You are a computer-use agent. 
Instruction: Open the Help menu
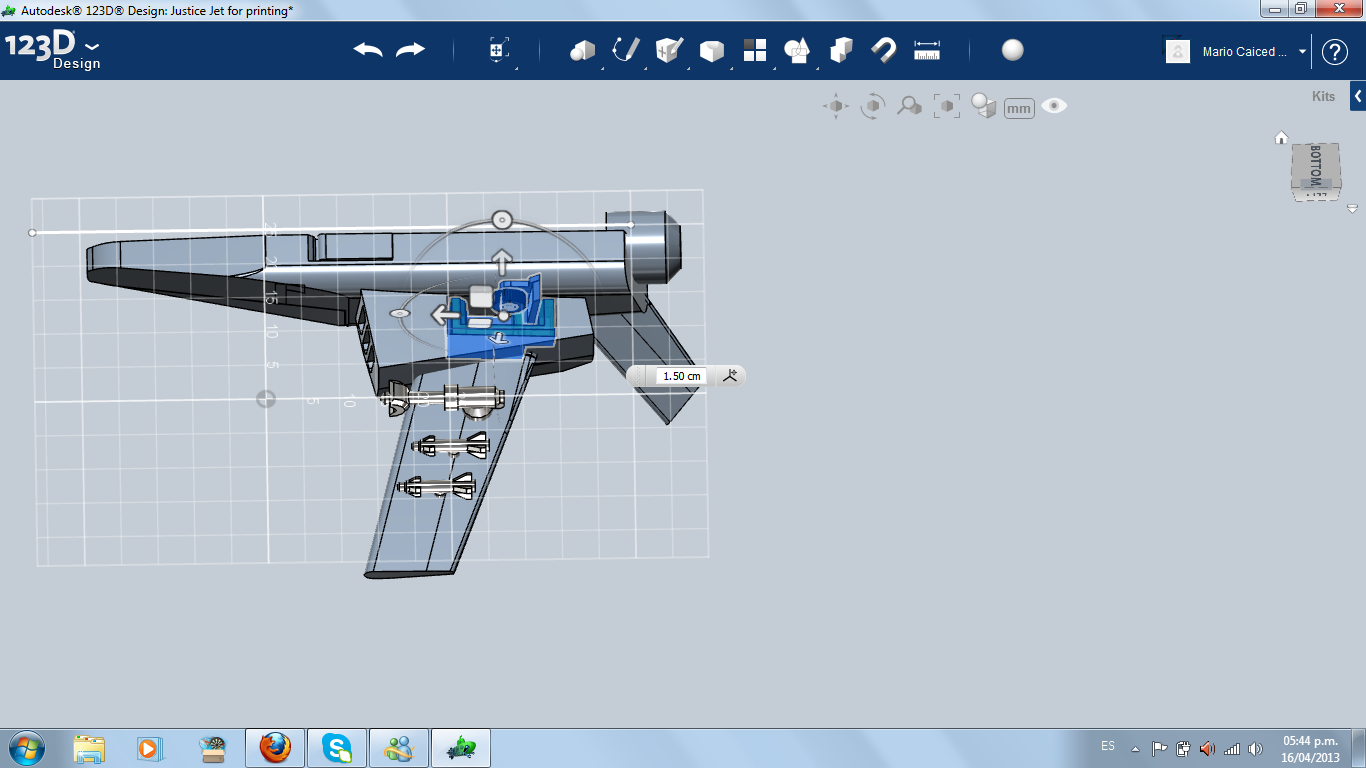coord(1335,52)
